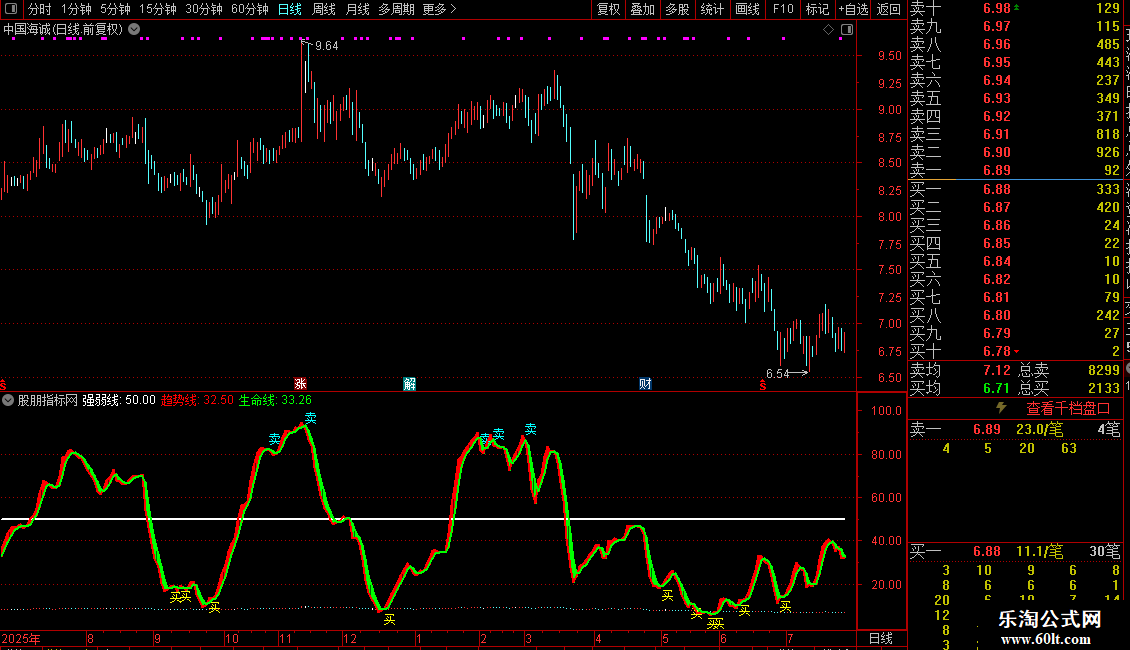Image resolution: width=1130 pixels, height=650 pixels.
Task: Expand the 股朋指标网 indicator dropdown arrow
Action: 8,400
